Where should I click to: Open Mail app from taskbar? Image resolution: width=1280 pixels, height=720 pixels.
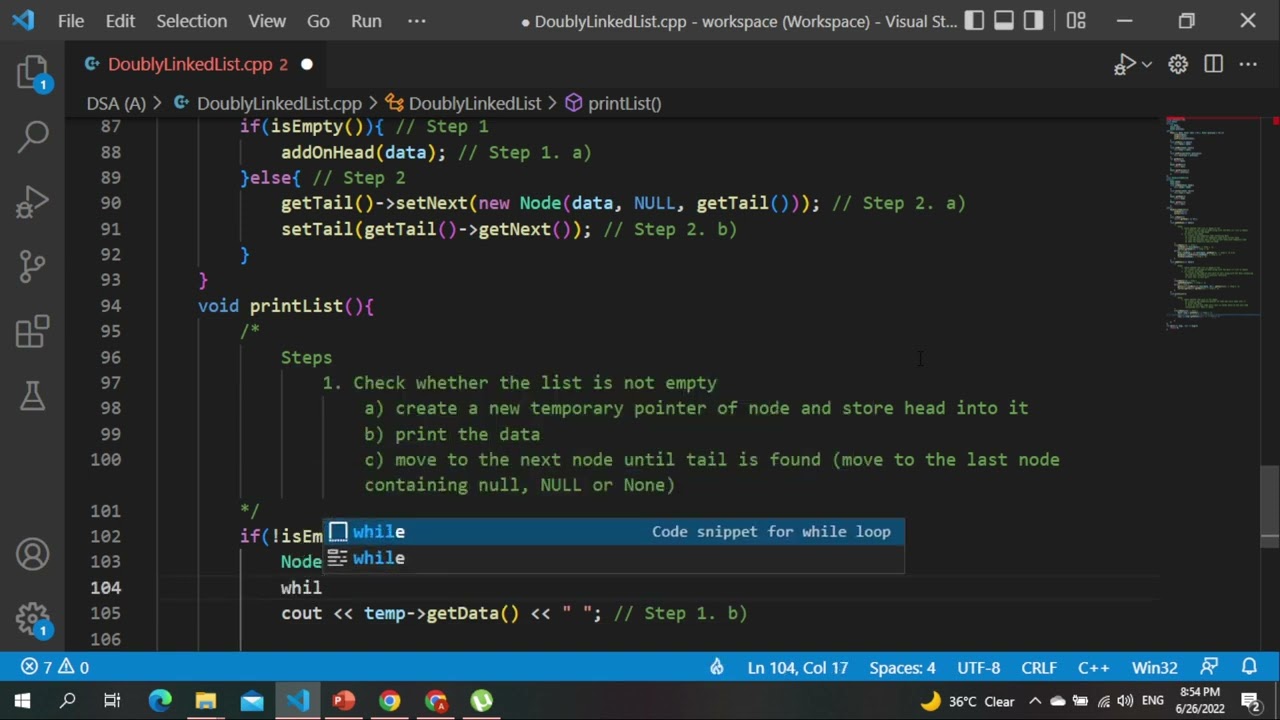click(x=252, y=701)
